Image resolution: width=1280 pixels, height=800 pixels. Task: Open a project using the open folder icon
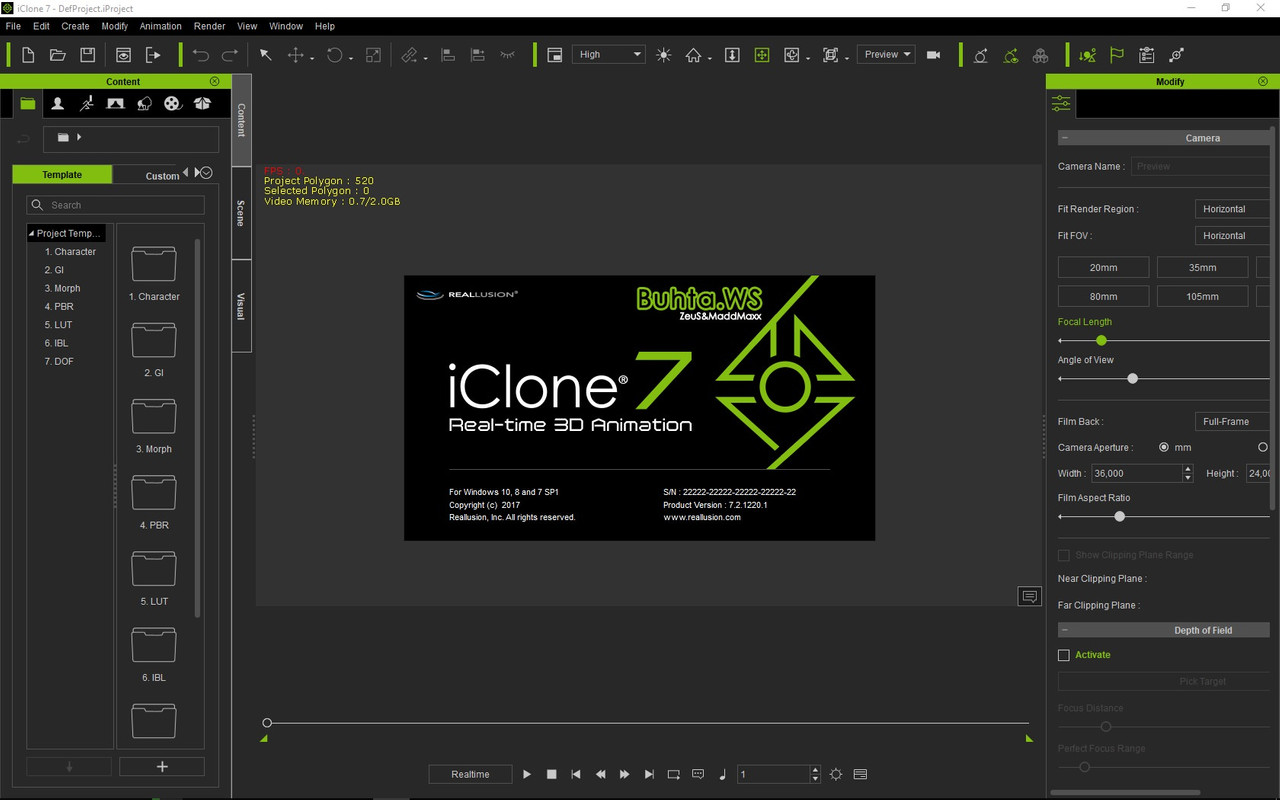57,55
